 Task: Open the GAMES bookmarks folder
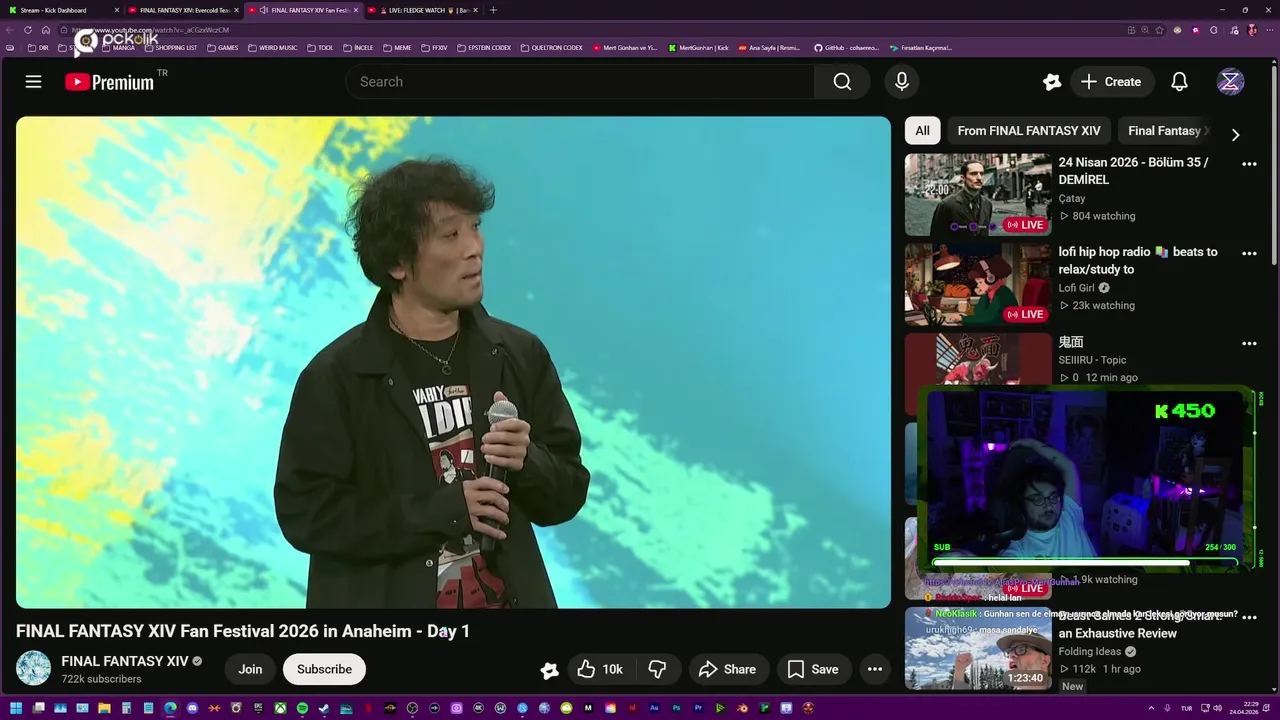tap(222, 47)
